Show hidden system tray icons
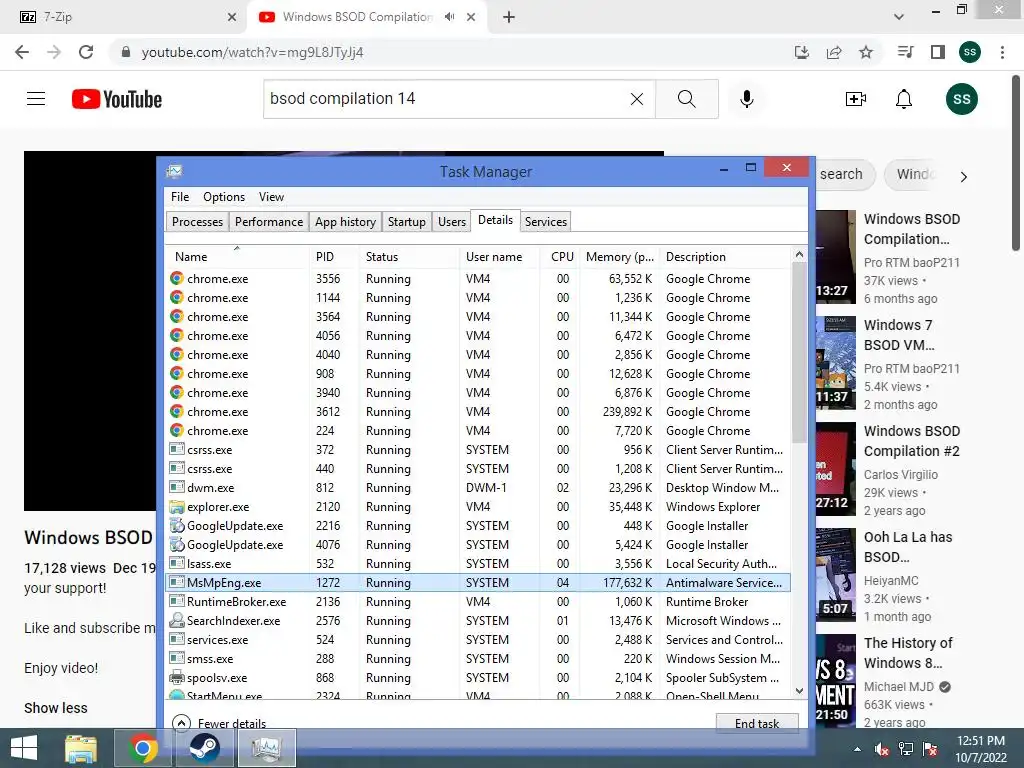This screenshot has width=1024, height=768. pos(857,749)
